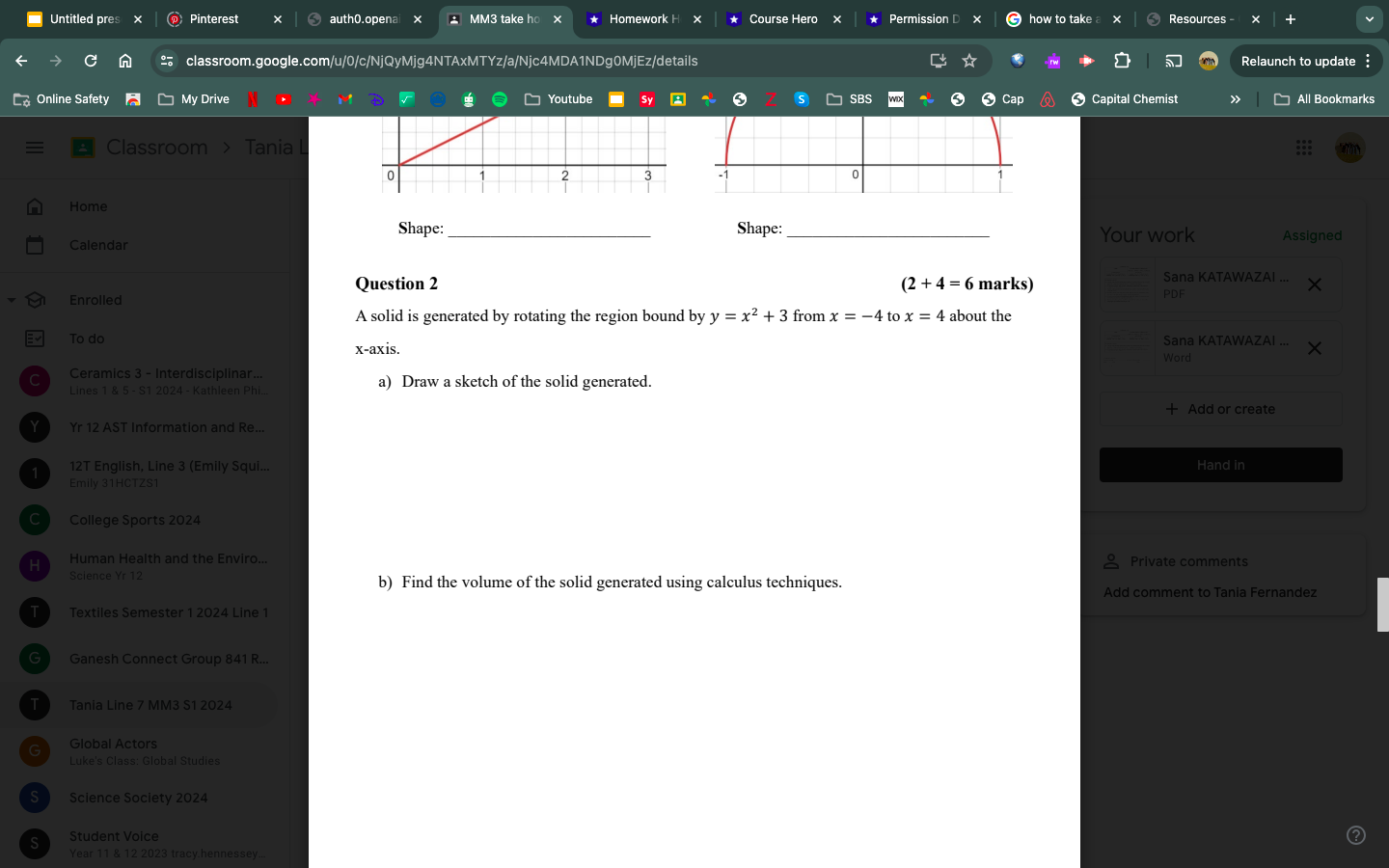Click the Home icon in the sidebar
The height and width of the screenshot is (868, 1389).
pyautogui.click(x=34, y=205)
